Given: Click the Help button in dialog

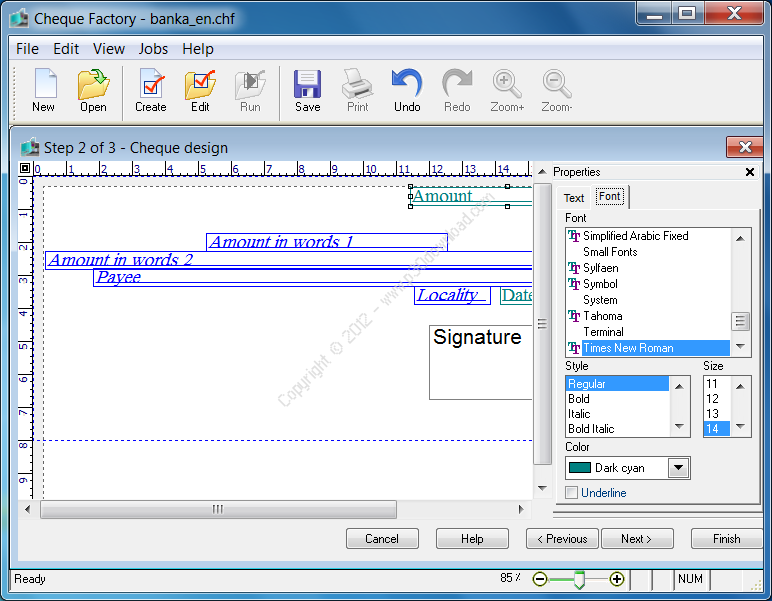Looking at the screenshot, I should [x=472, y=538].
